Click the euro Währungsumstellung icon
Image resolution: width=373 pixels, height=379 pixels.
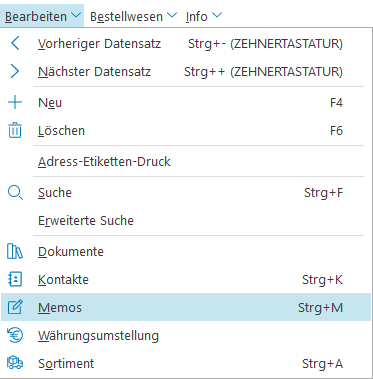coord(15,335)
